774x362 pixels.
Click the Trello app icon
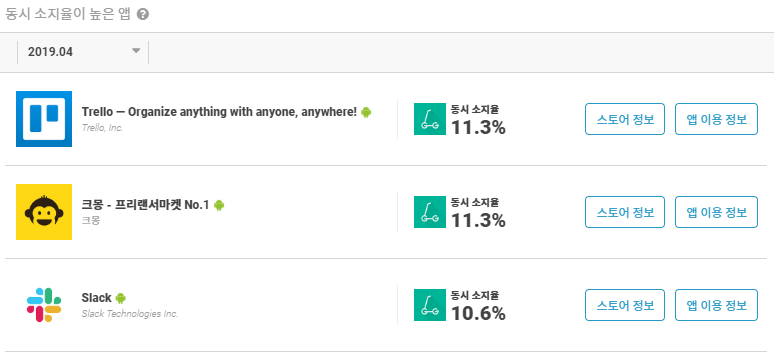44,119
